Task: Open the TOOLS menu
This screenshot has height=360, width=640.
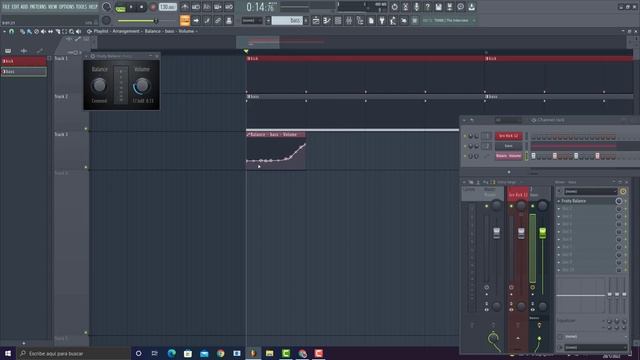Action: (81, 7)
